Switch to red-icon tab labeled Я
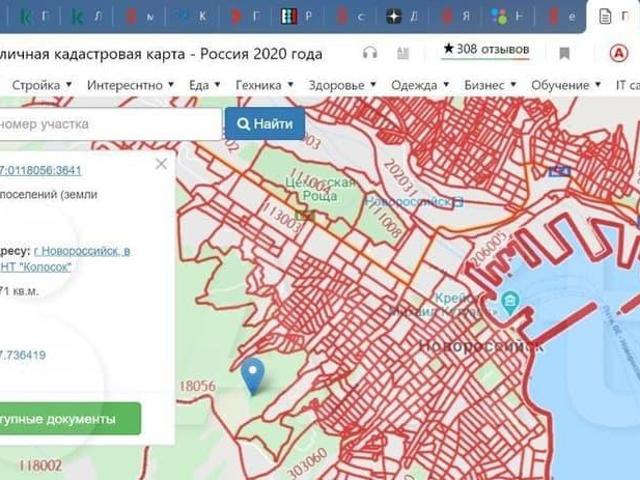 [x=455, y=16]
